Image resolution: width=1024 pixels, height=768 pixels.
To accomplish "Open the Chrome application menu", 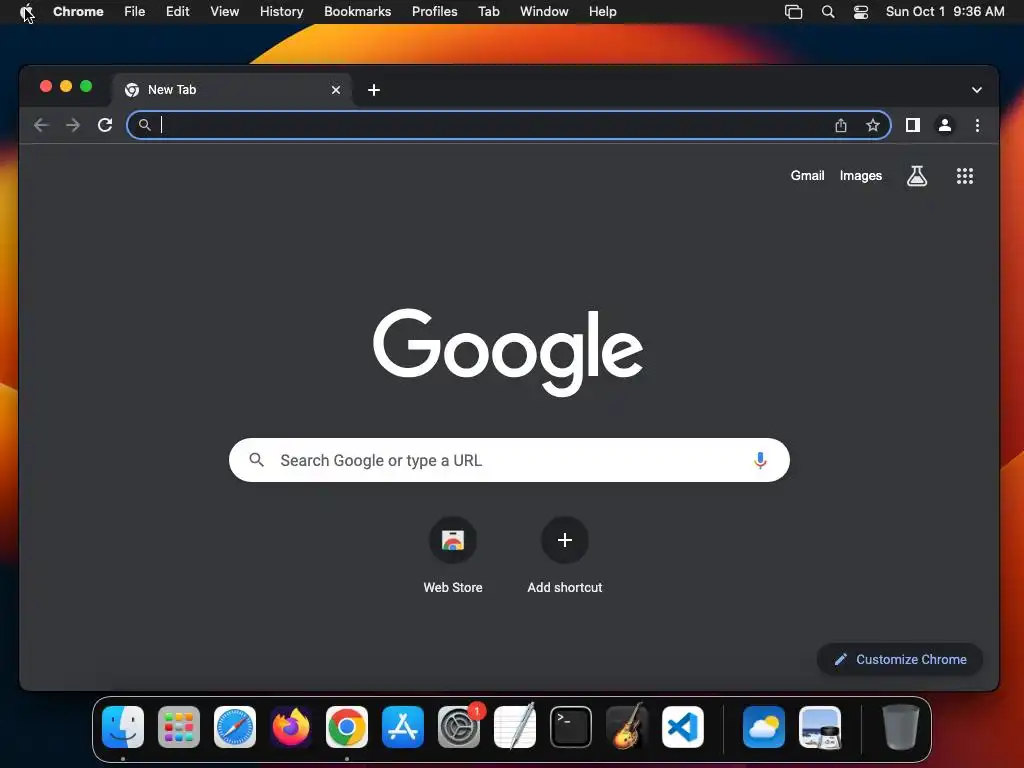I will click(78, 12).
